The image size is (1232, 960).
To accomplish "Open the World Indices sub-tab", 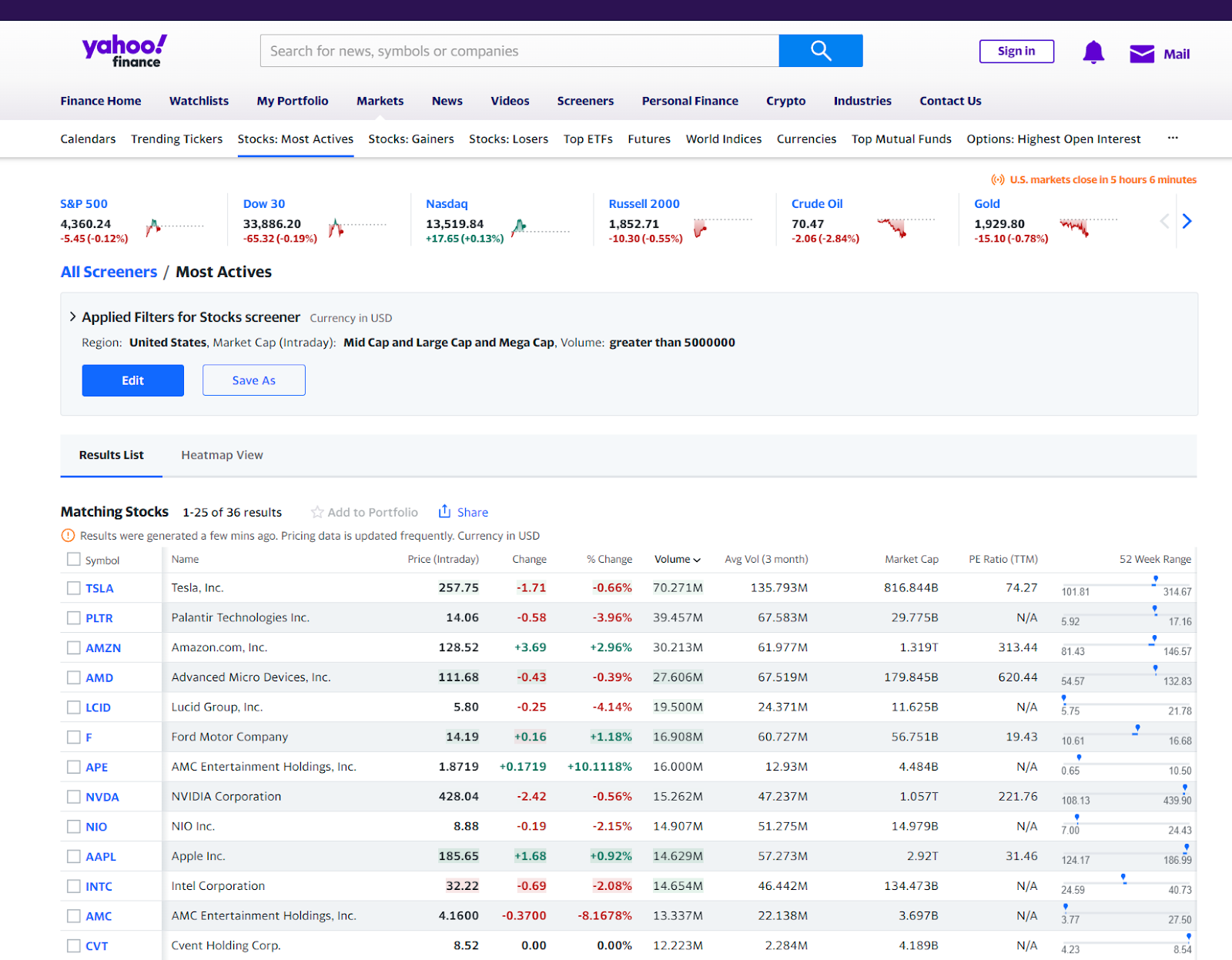I will tap(724, 139).
